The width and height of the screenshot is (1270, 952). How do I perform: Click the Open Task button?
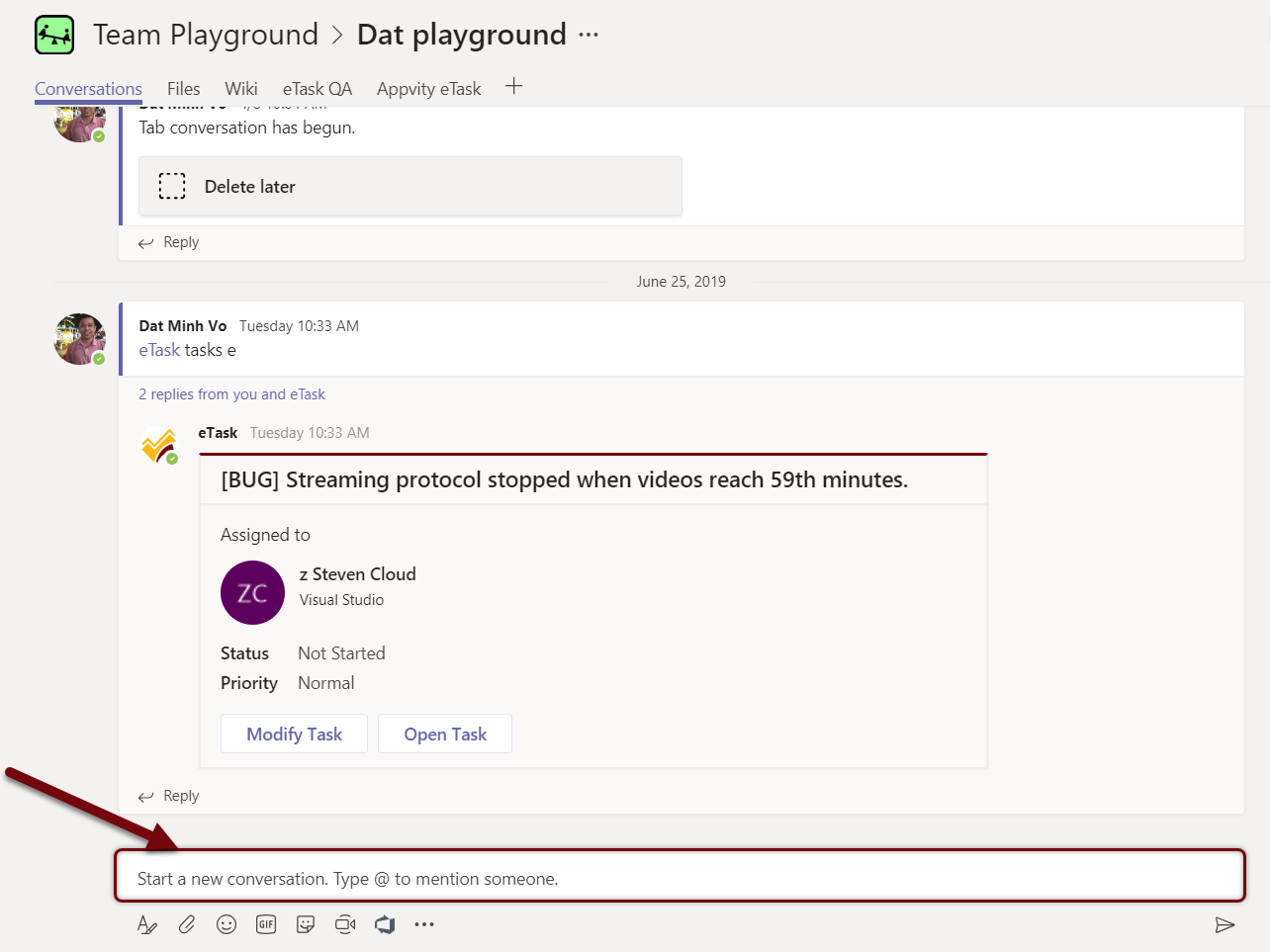[x=445, y=734]
